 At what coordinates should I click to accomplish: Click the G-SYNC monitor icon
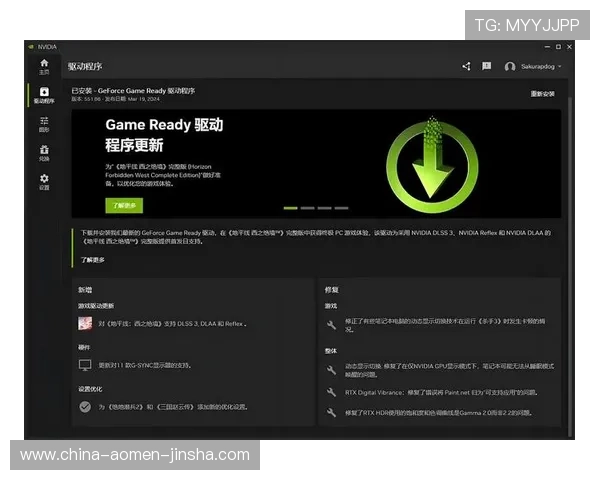tap(85, 365)
